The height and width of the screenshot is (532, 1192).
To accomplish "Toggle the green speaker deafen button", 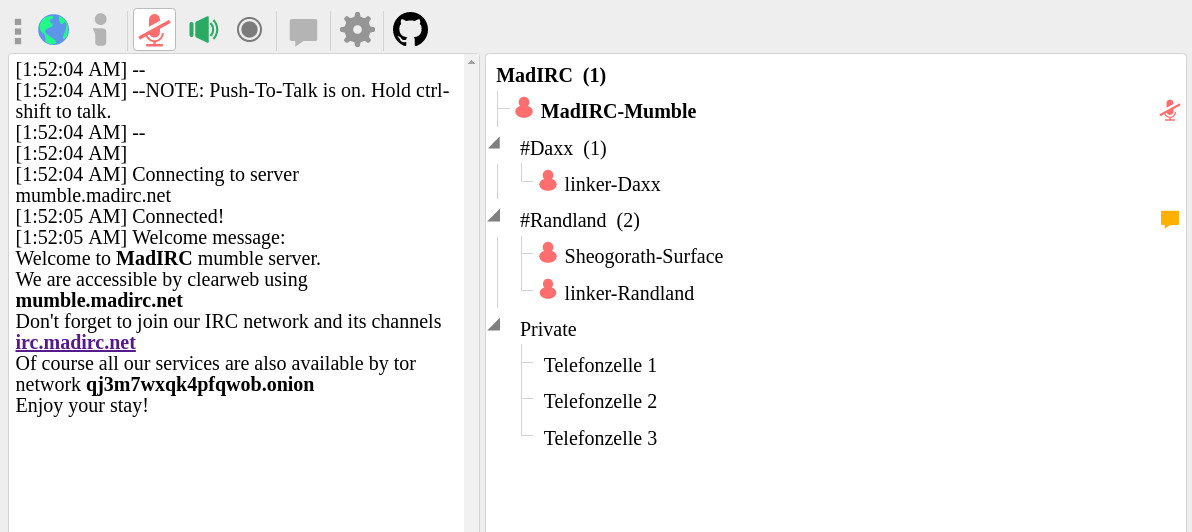I will tap(203, 30).
